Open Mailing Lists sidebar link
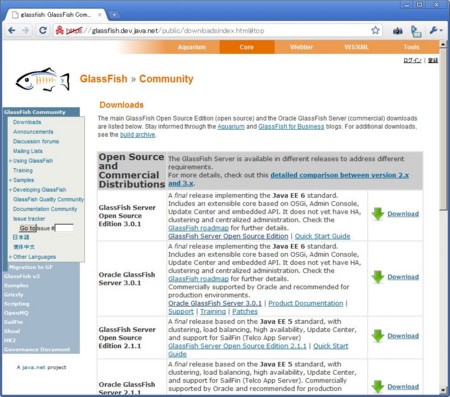The height and width of the screenshot is (397, 450). coord(28,151)
